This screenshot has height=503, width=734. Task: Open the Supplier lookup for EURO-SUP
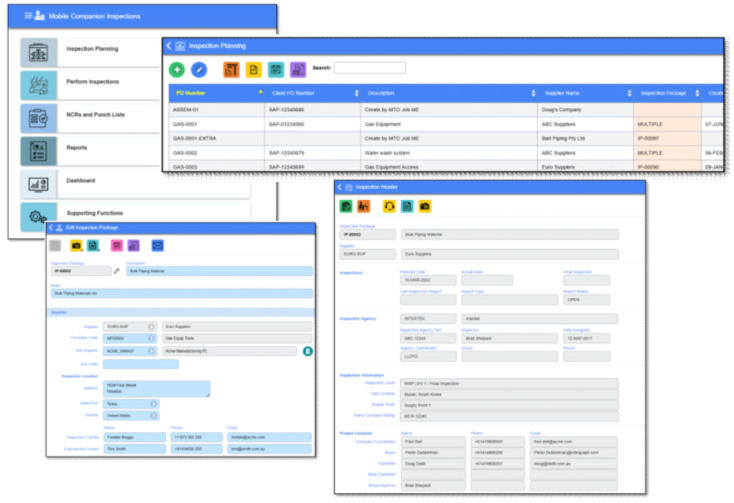click(152, 325)
